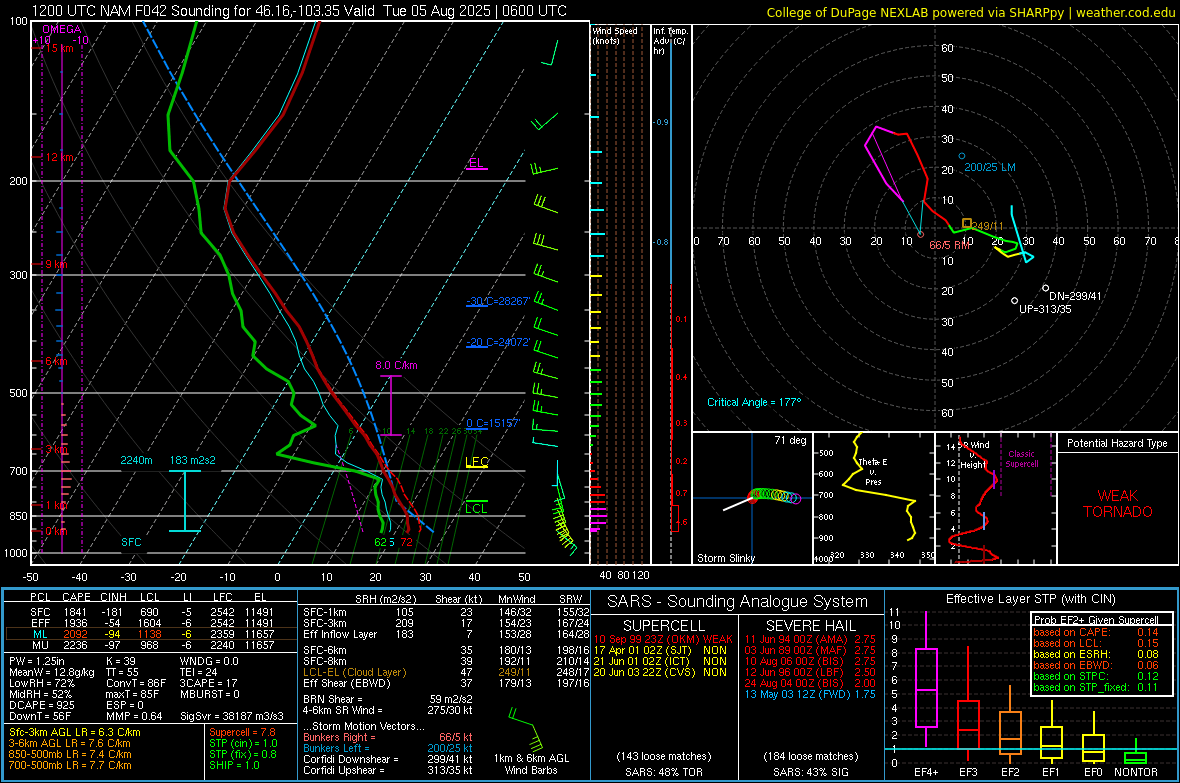
Task: Click the Storm Slinky panel label
Action: click(725, 558)
